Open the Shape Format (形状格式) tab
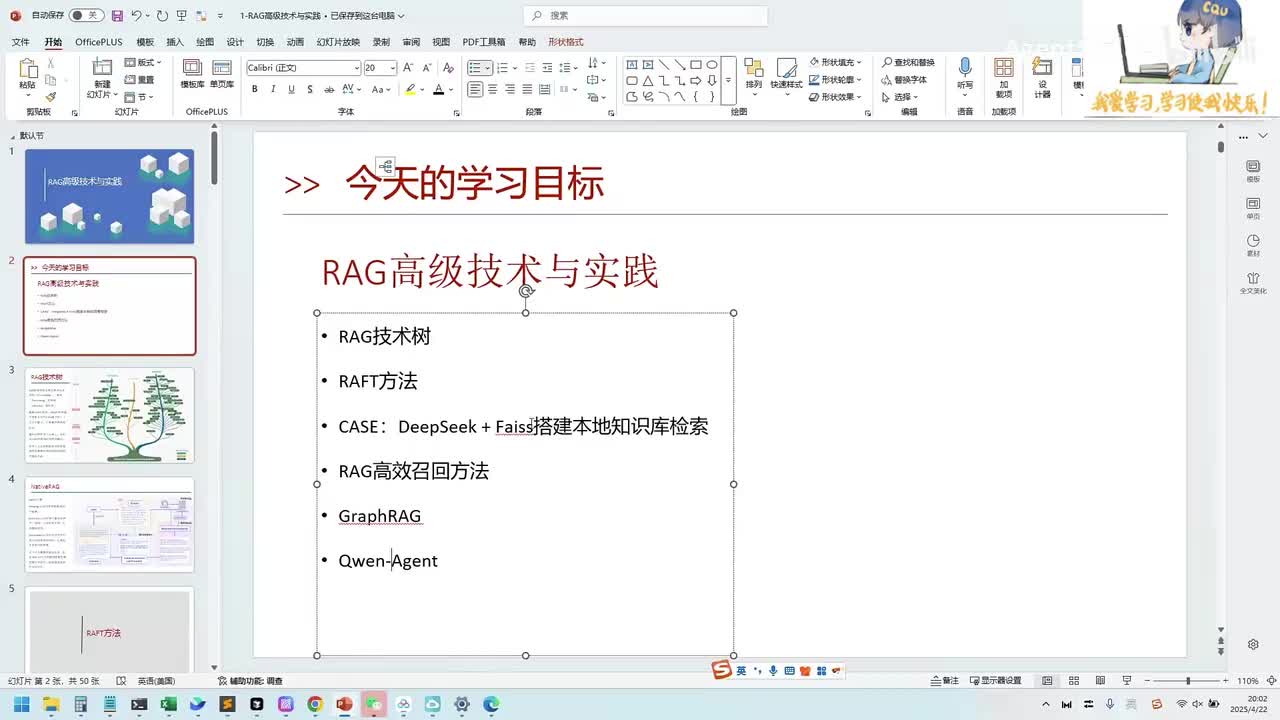This screenshot has height=720, width=1280. coord(566,42)
